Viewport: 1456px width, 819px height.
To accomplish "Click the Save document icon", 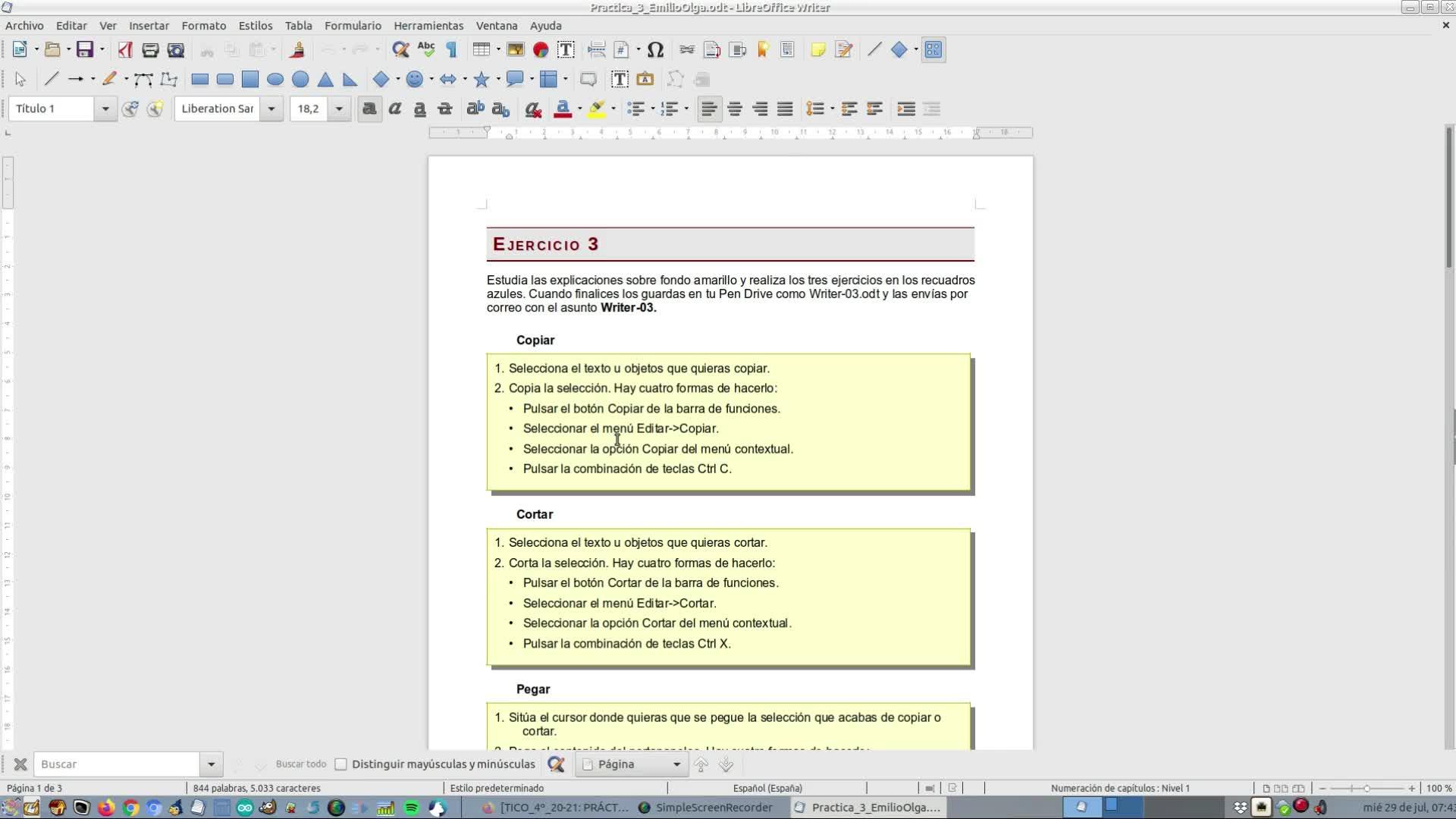I will click(84, 50).
